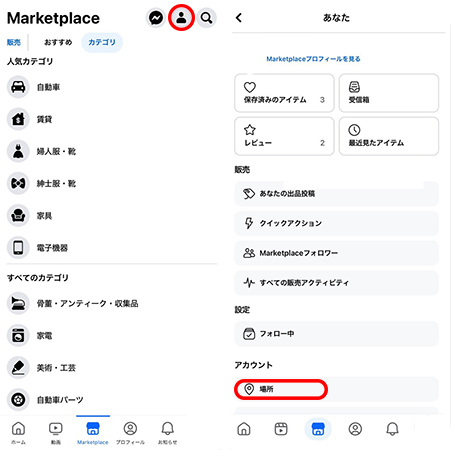The height and width of the screenshot is (450, 451).
Task: Click the 自動車パーツ category text
Action: click(60, 400)
